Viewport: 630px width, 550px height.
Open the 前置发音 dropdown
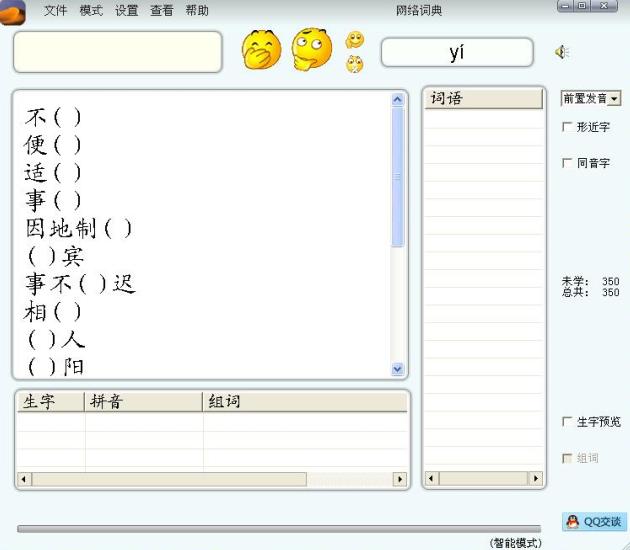point(591,98)
